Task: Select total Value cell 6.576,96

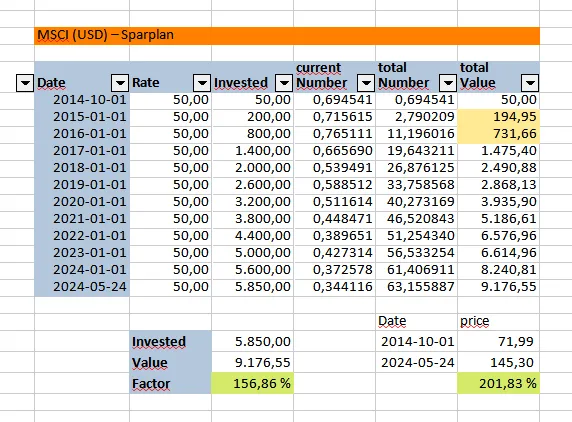Action: 499,236
